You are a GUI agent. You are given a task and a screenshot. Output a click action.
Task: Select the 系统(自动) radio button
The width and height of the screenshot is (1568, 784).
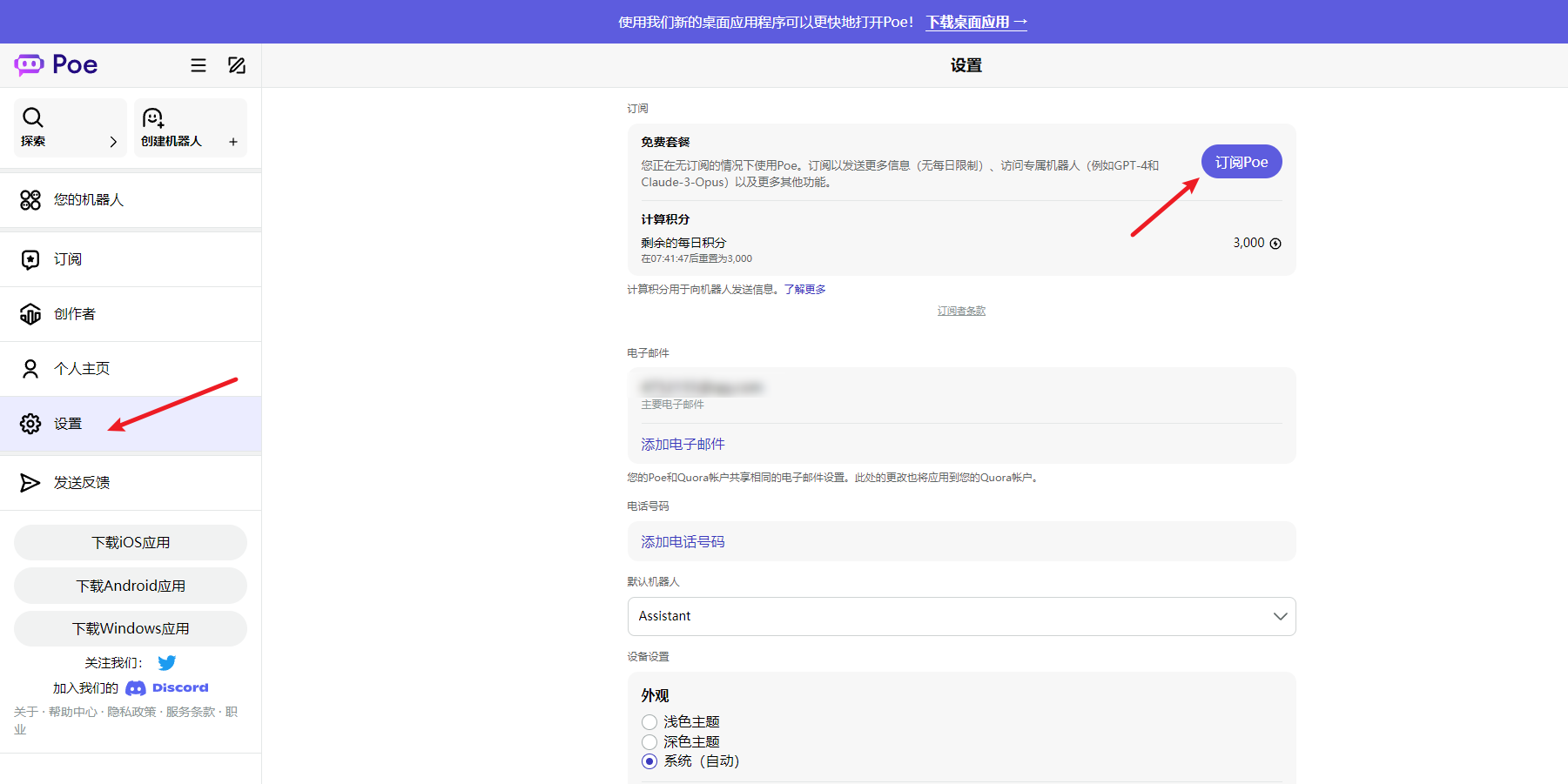pyautogui.click(x=649, y=761)
